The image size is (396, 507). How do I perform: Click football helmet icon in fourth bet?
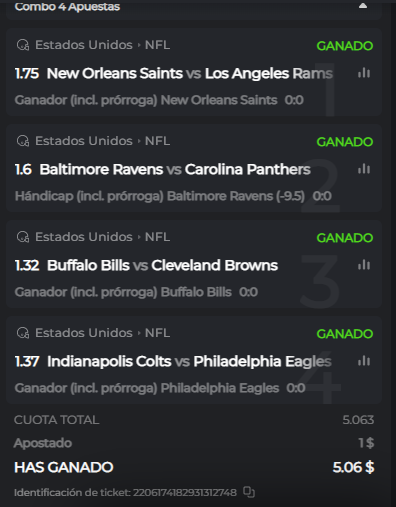23,333
